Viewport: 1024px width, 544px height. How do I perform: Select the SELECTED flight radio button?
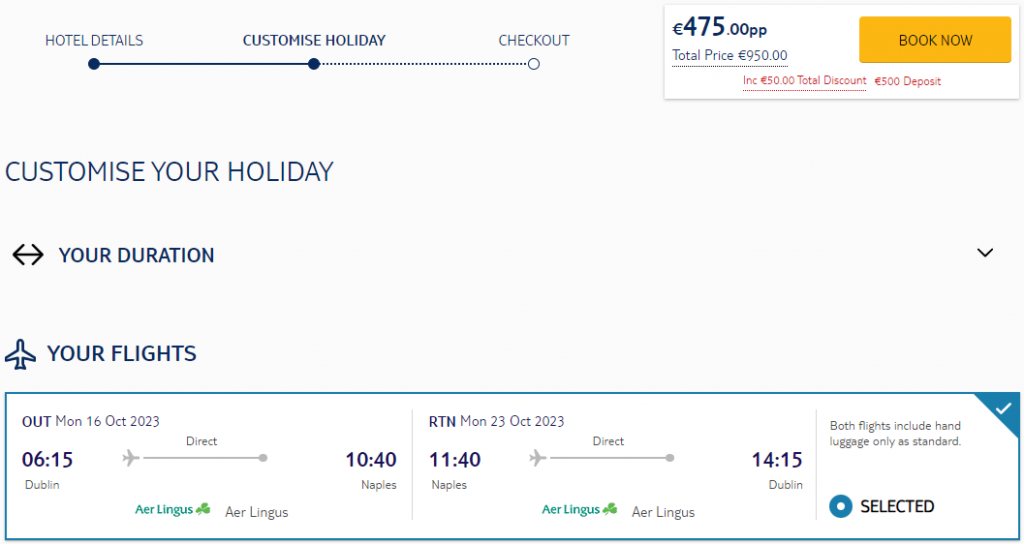840,506
